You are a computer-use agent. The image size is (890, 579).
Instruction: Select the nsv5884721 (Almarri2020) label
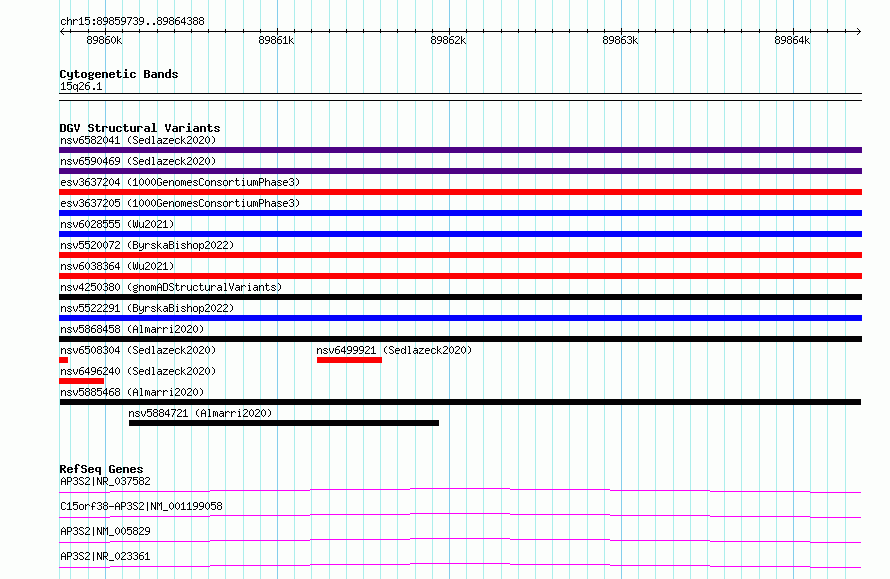(x=200, y=413)
